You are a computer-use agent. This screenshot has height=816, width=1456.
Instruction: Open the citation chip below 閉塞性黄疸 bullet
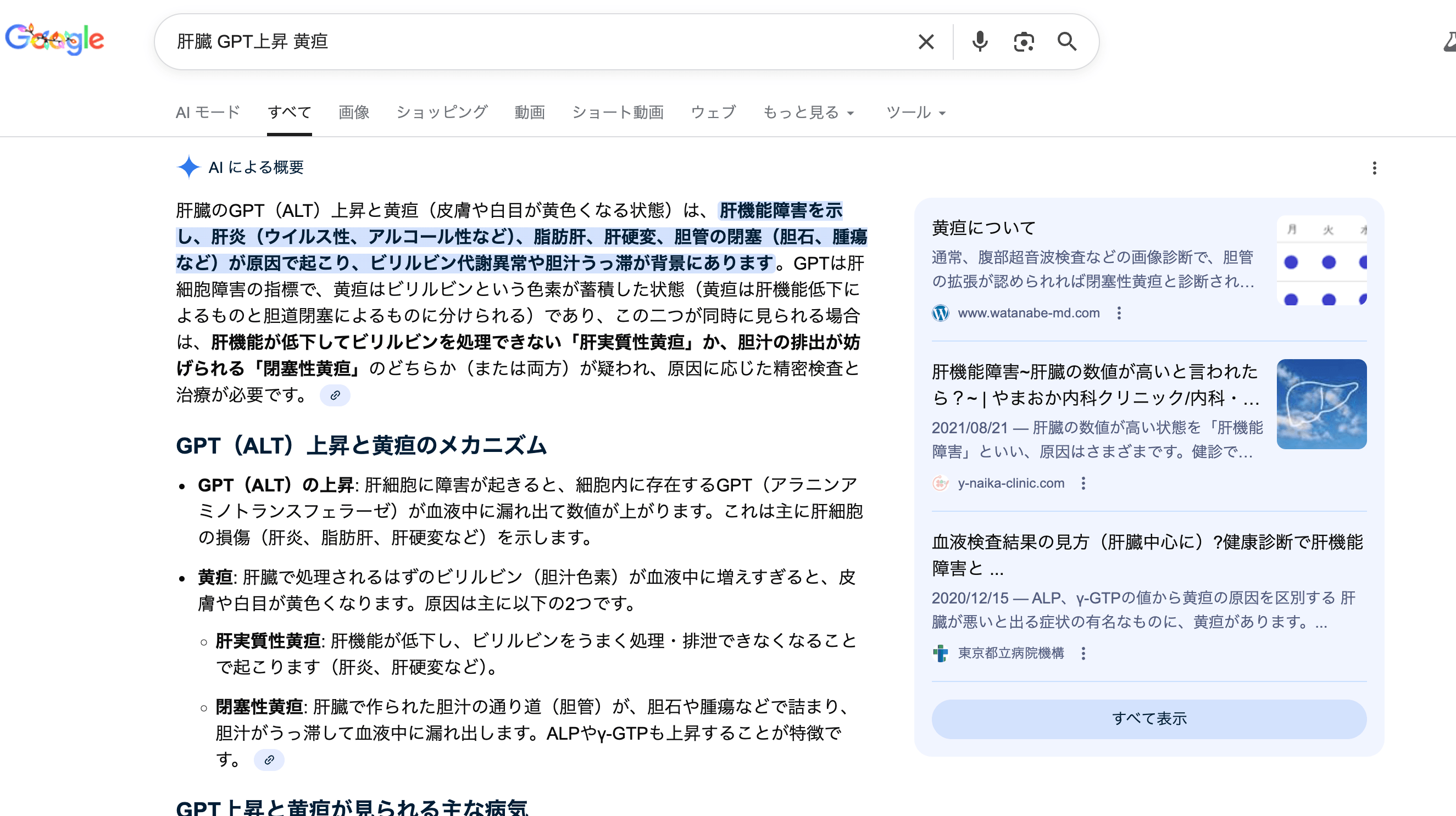pyautogui.click(x=270, y=760)
